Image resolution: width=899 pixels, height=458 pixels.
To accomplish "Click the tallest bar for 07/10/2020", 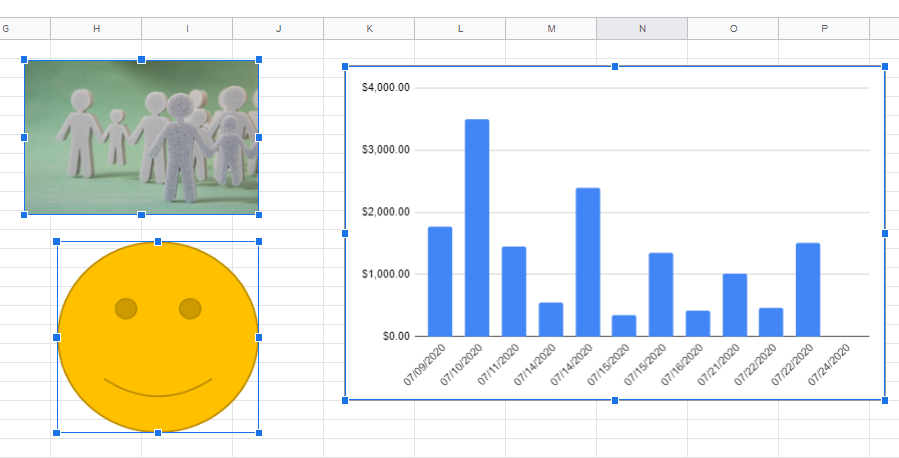I will pyautogui.click(x=477, y=228).
